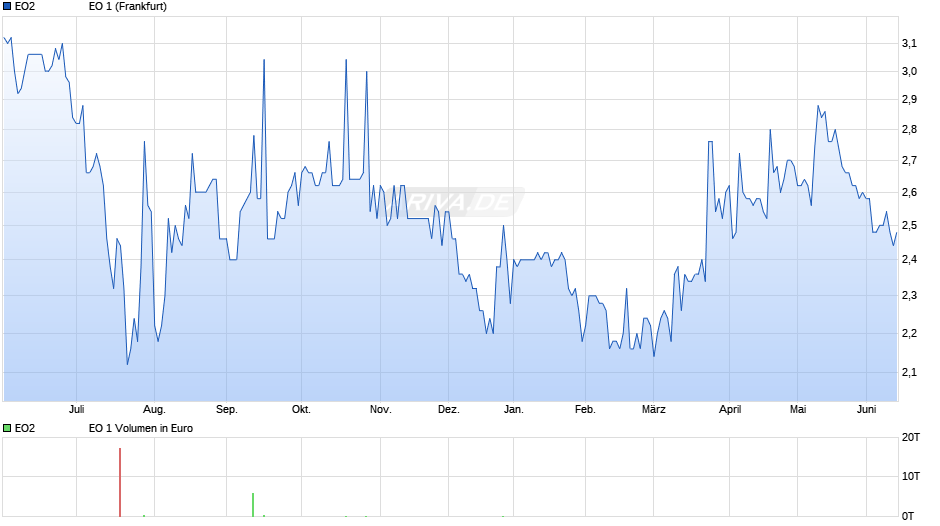Click the 2,7 price axis value
The height and width of the screenshot is (526, 940).
909,161
